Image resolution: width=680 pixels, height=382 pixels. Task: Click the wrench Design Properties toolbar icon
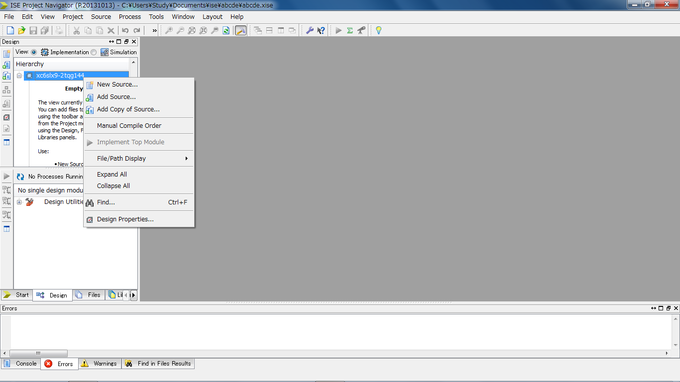click(309, 30)
